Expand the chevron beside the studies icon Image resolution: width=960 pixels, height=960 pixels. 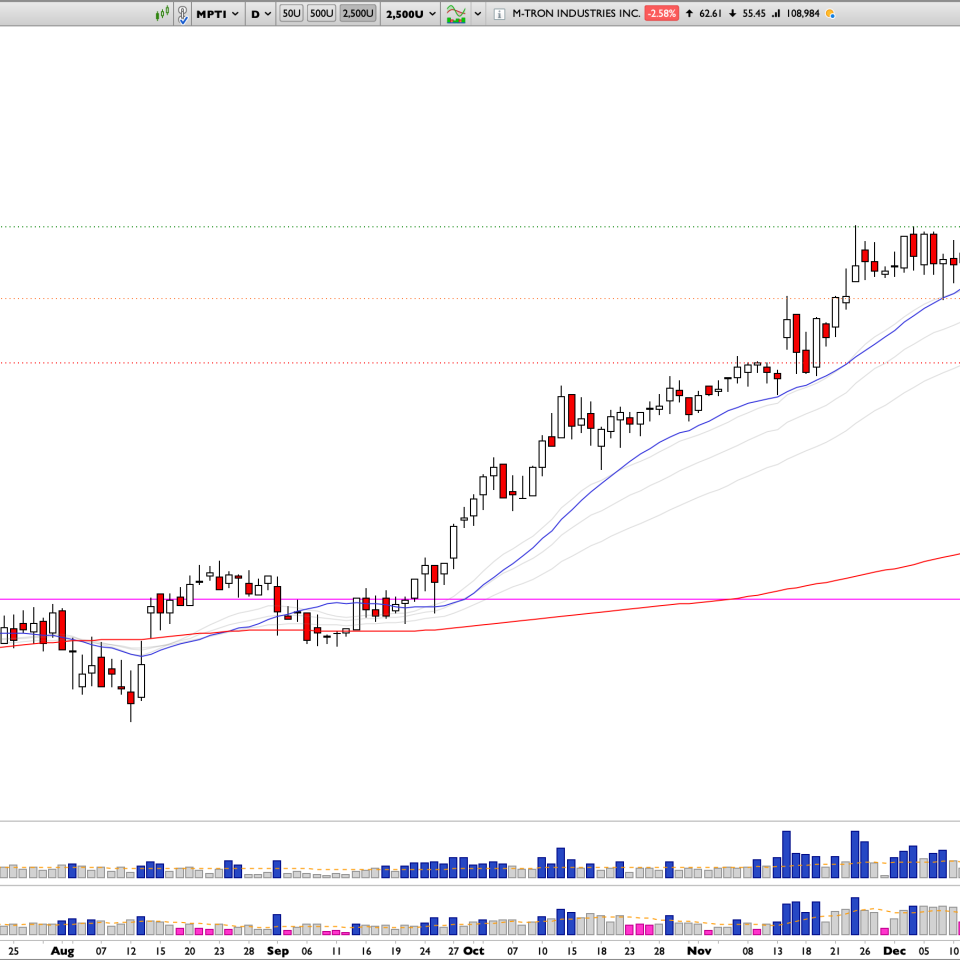point(478,13)
